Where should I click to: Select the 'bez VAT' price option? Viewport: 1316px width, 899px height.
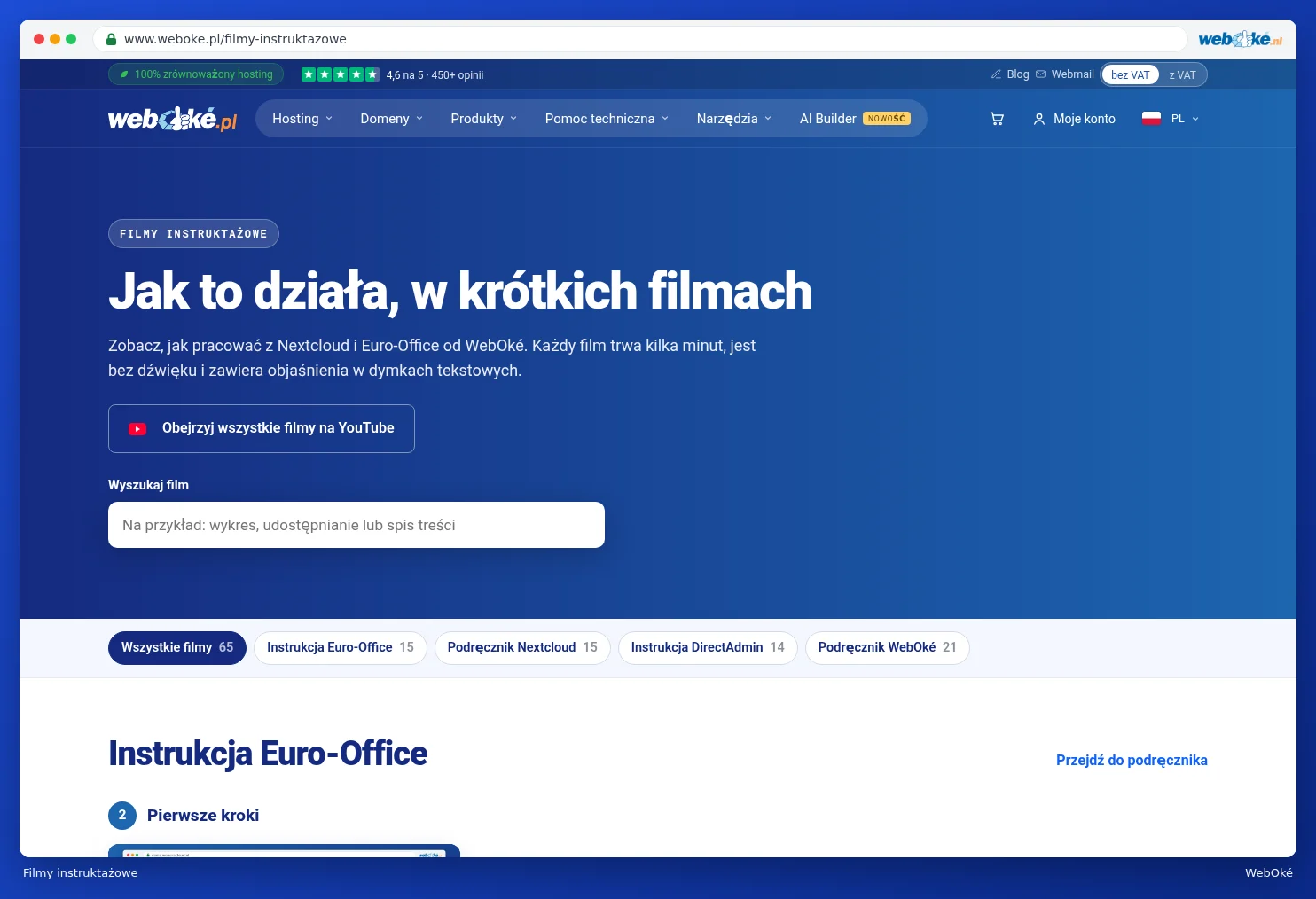pyautogui.click(x=1131, y=74)
